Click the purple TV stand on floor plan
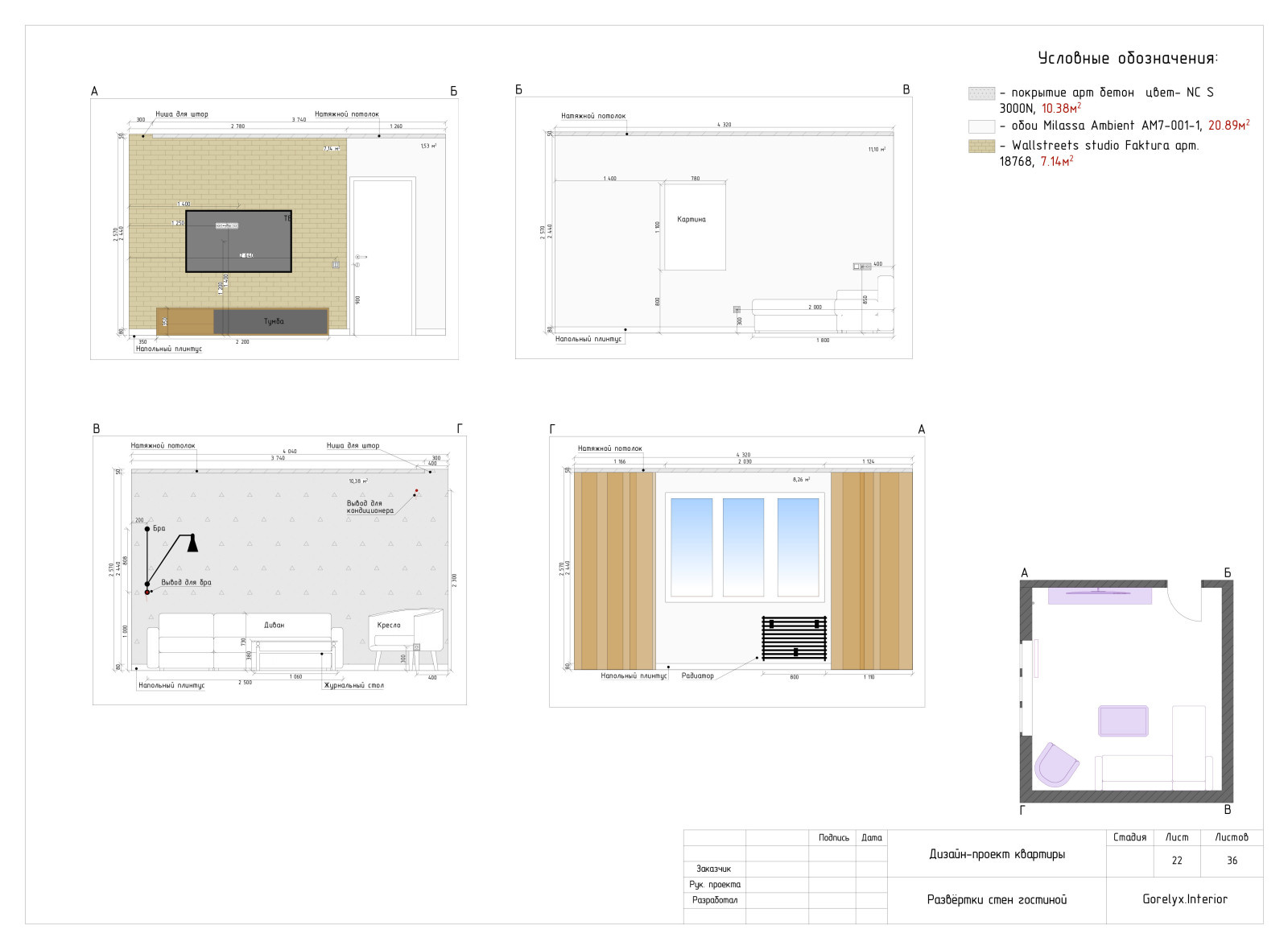 point(1100,596)
